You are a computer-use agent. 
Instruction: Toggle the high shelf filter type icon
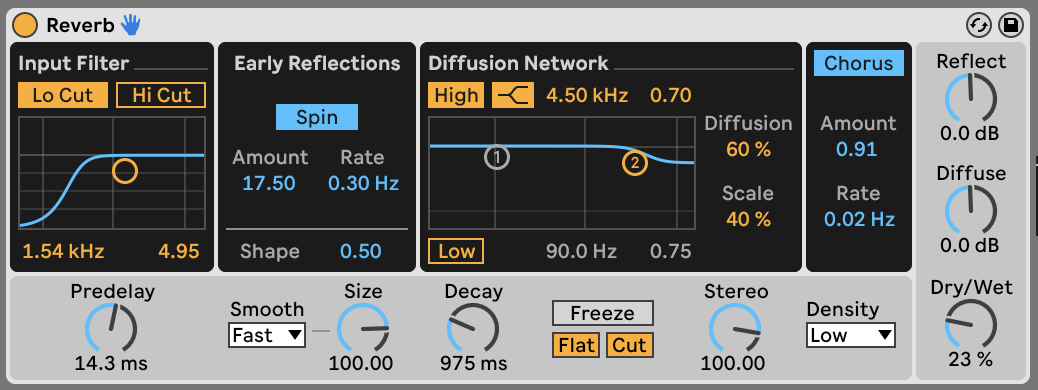click(513, 95)
